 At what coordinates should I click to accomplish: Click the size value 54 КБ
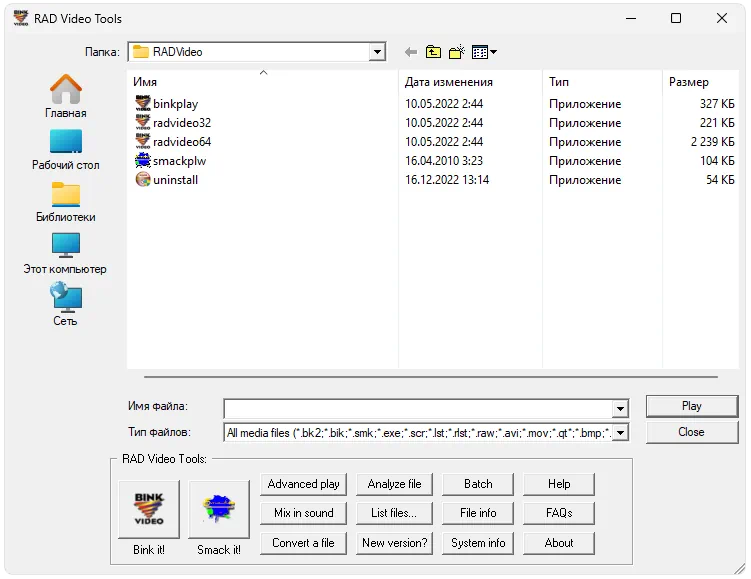[720, 180]
